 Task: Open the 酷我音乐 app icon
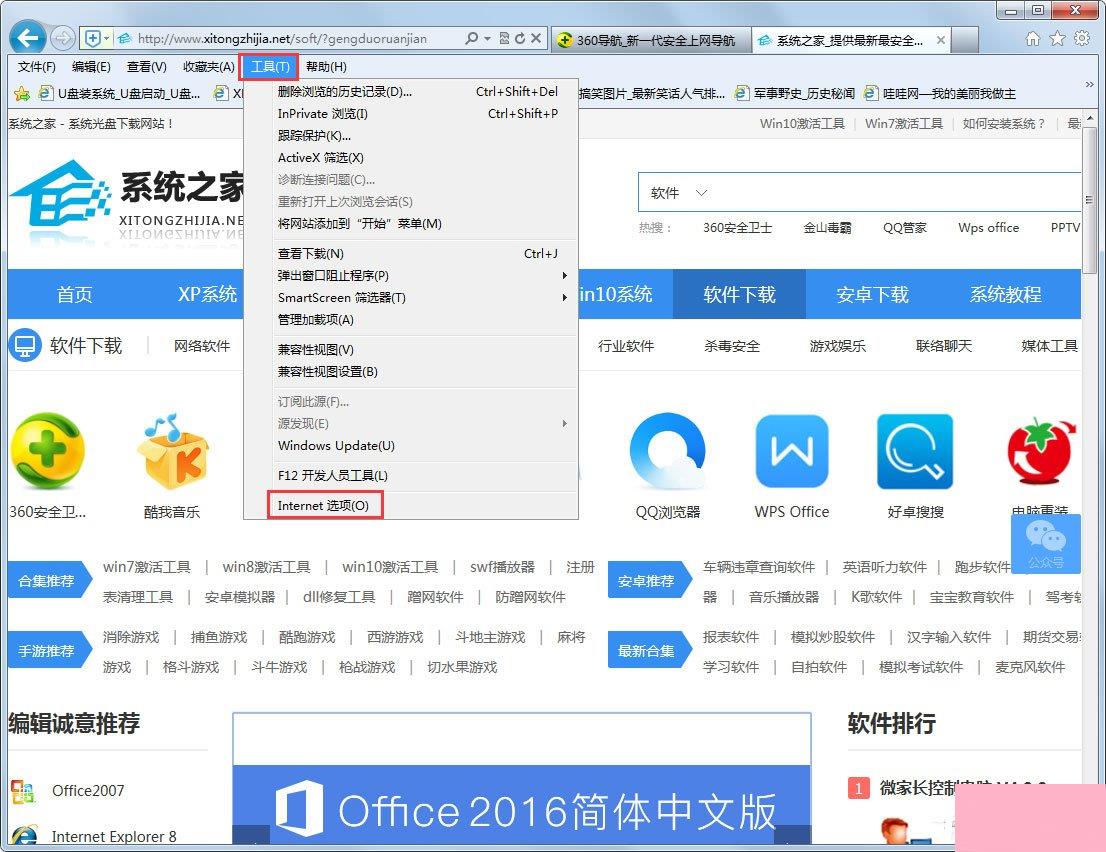click(172, 451)
